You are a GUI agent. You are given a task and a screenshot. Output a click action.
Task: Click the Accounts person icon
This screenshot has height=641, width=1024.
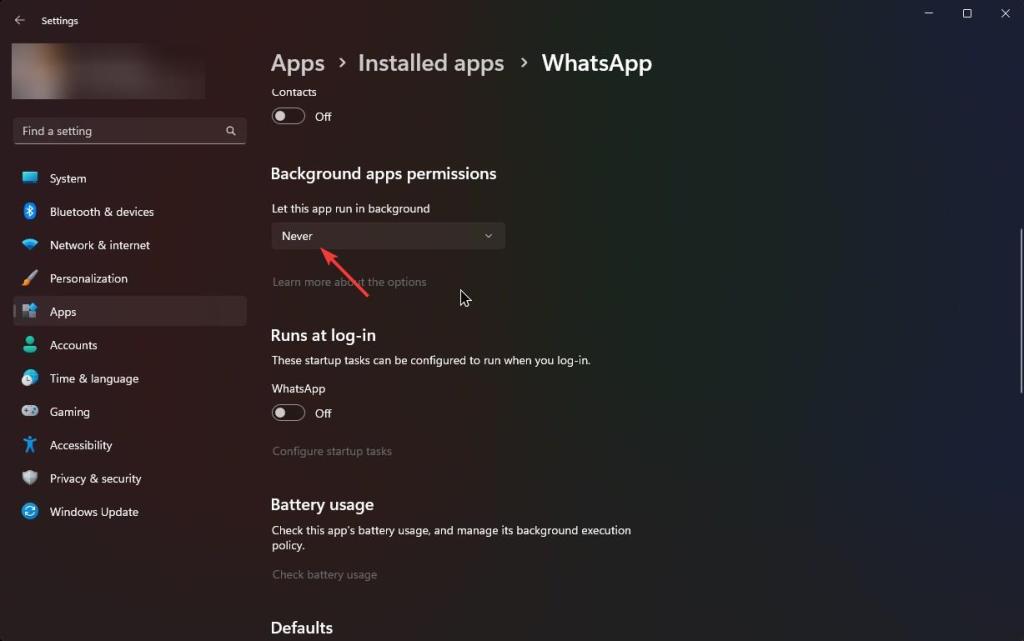point(30,345)
